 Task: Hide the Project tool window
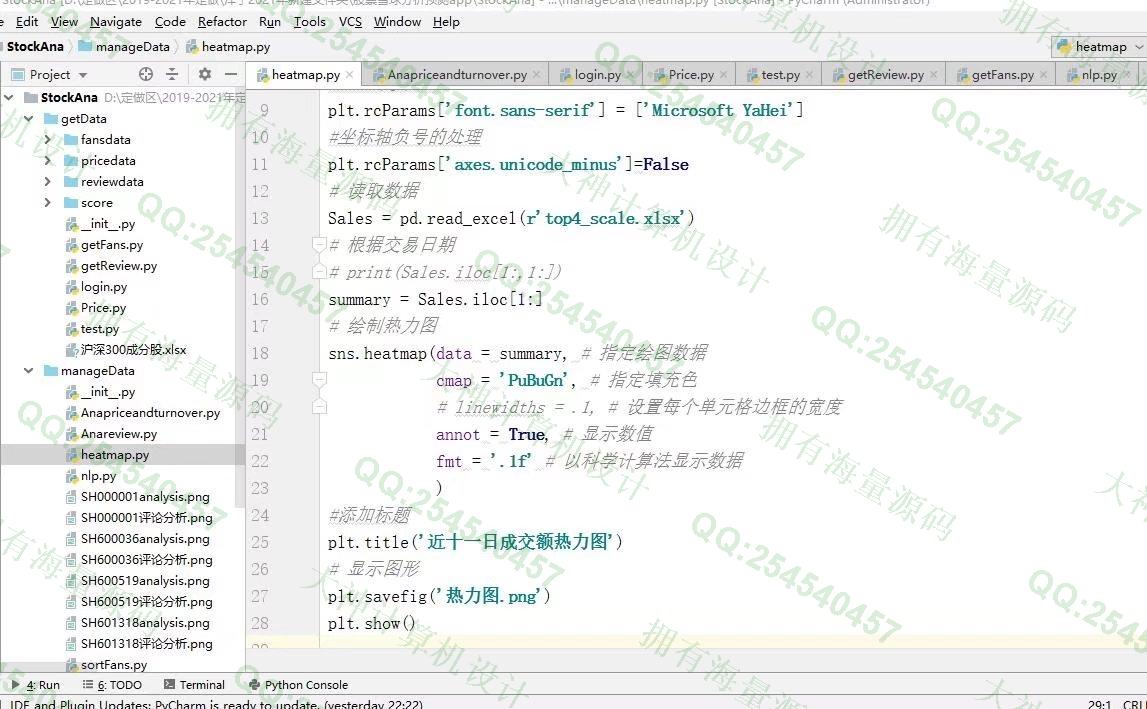230,74
